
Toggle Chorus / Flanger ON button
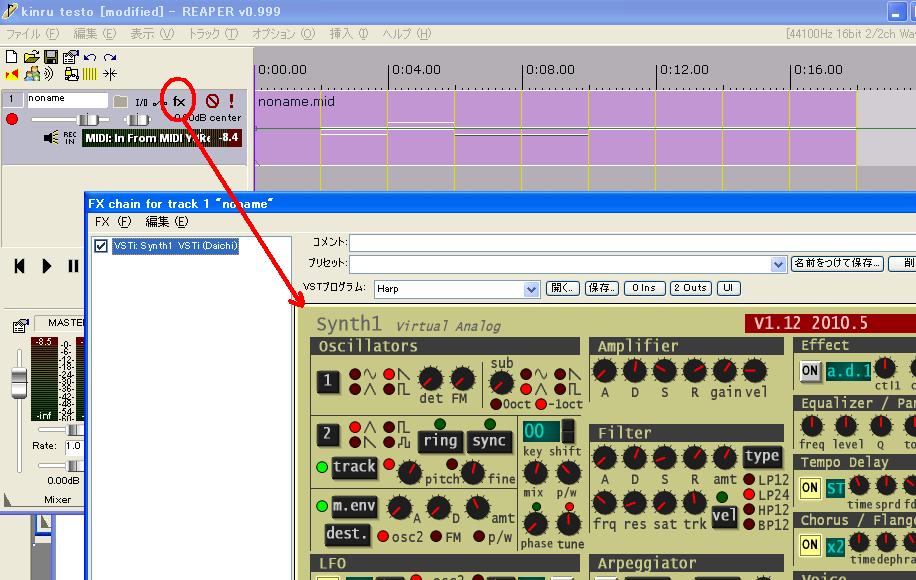point(810,545)
